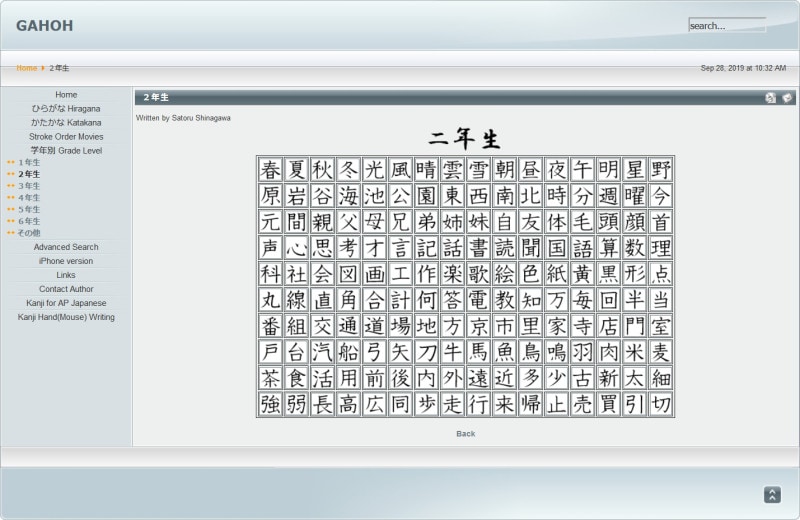Viewport: 800px width, 520px height.
Task: Select 3年生 grade submenu
Action: (29, 186)
